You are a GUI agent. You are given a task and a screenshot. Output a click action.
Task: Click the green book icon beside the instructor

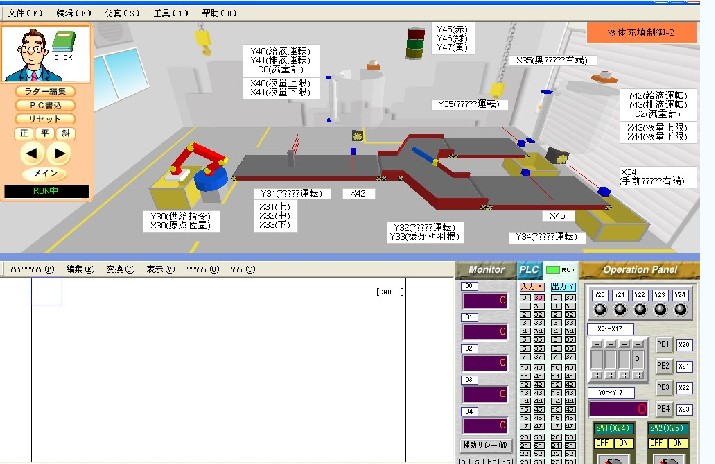pyautogui.click(x=64, y=42)
